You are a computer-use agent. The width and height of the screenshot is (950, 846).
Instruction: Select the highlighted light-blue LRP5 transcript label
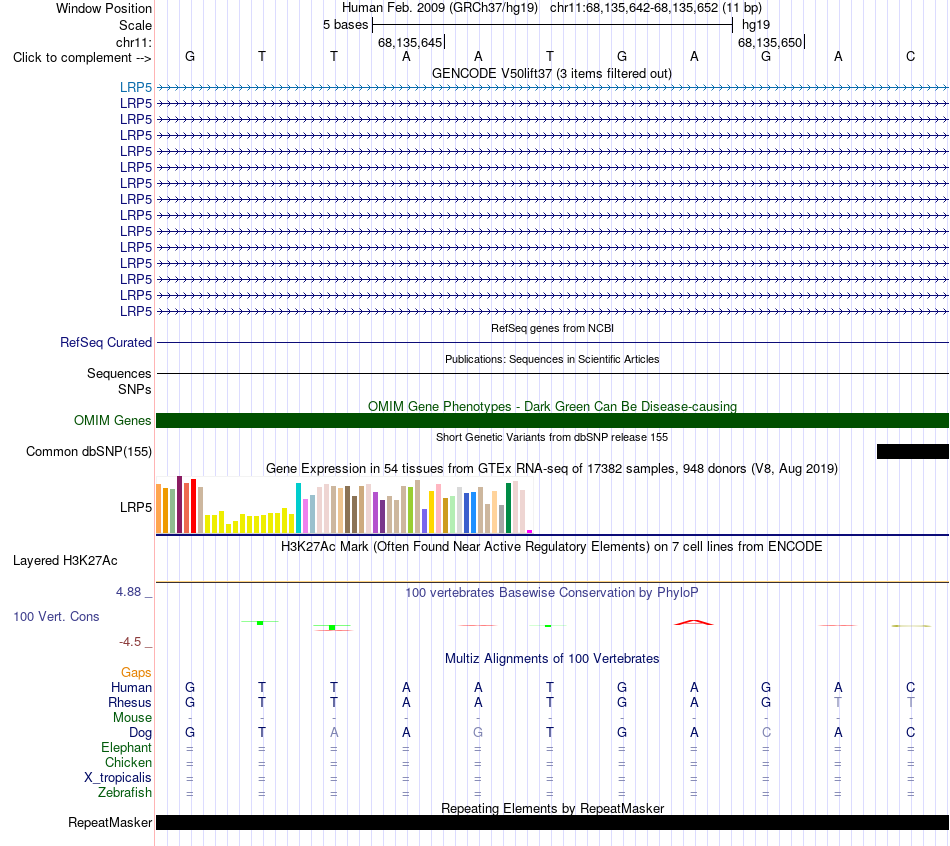(x=136, y=87)
